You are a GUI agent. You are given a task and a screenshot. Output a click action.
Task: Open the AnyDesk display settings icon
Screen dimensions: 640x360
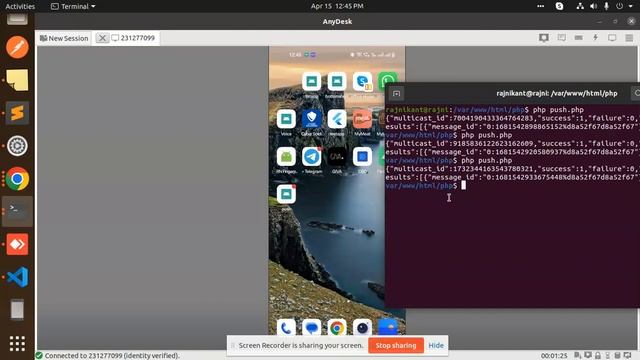pos(612,38)
